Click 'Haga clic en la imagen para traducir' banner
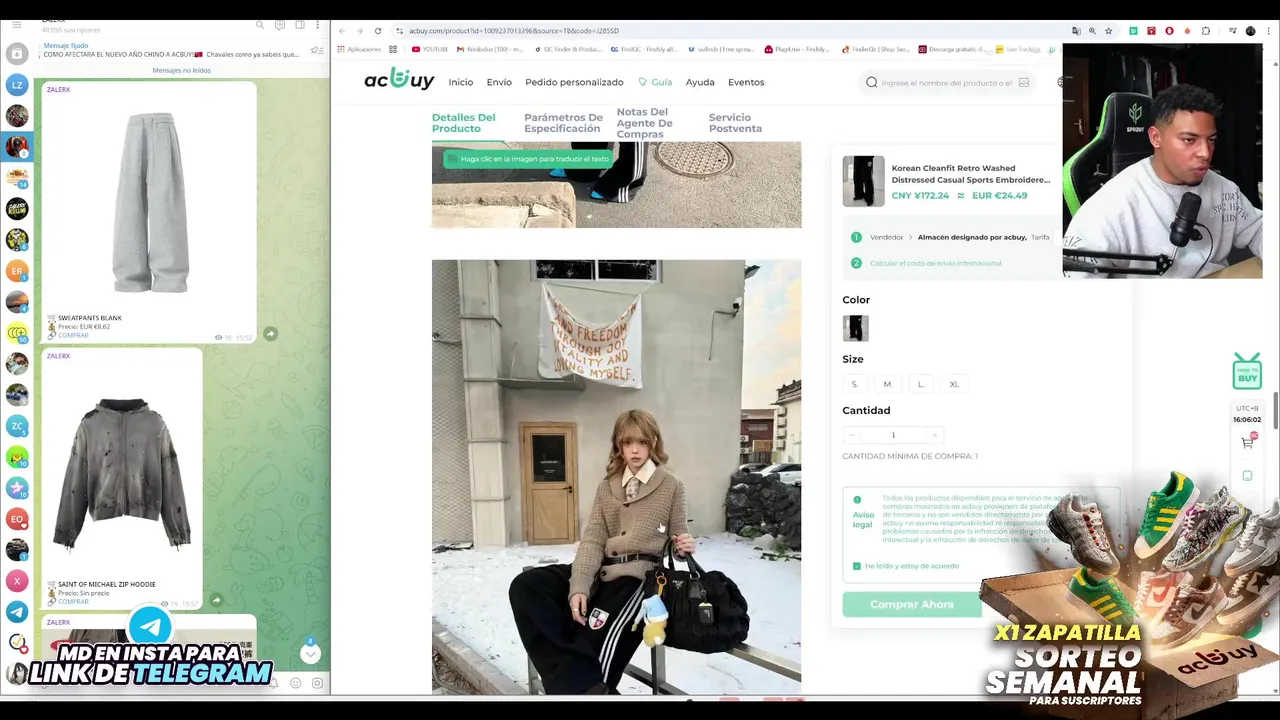The width and height of the screenshot is (1280, 720). tap(527, 159)
